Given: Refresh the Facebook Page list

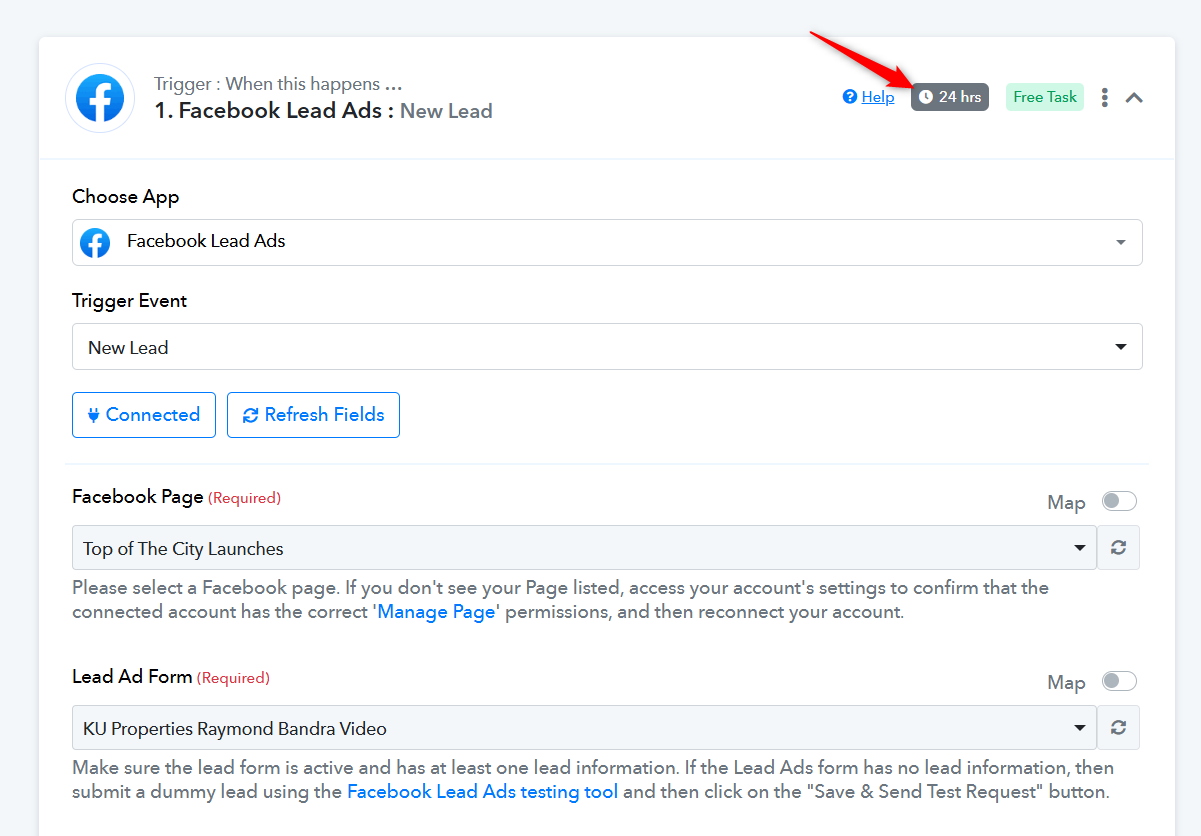Looking at the screenshot, I should [x=1119, y=548].
